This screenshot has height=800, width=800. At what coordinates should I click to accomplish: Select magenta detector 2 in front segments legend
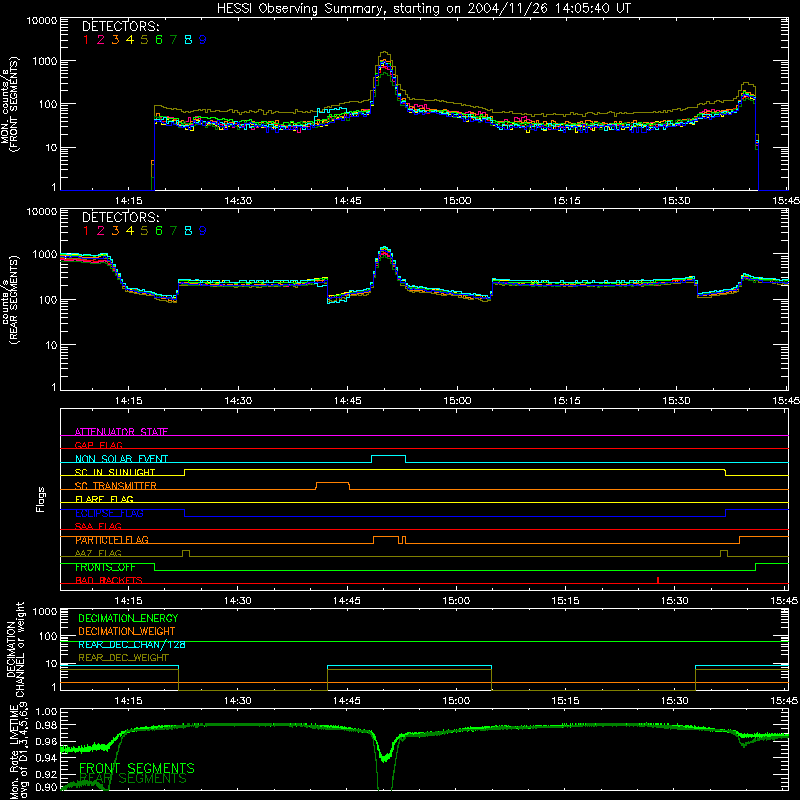101,40
